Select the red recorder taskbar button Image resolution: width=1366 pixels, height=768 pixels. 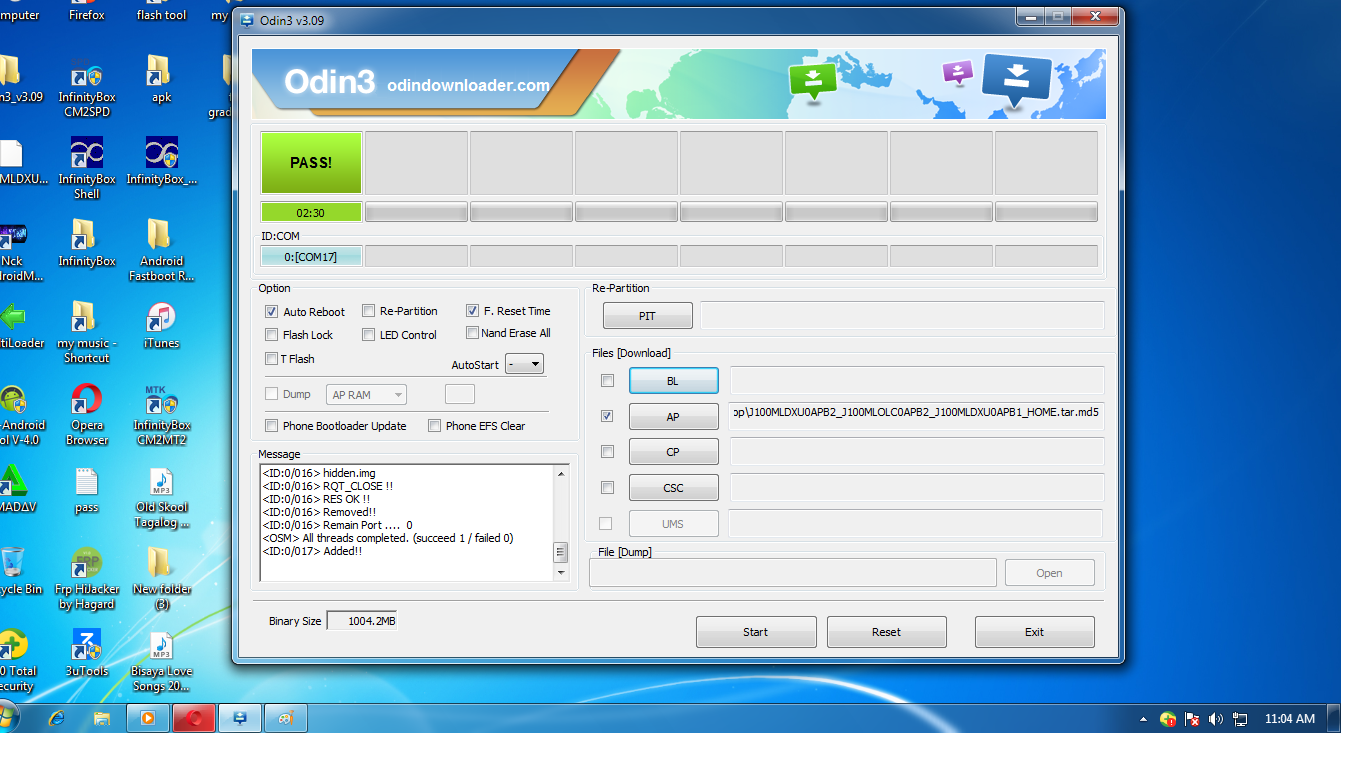point(194,718)
